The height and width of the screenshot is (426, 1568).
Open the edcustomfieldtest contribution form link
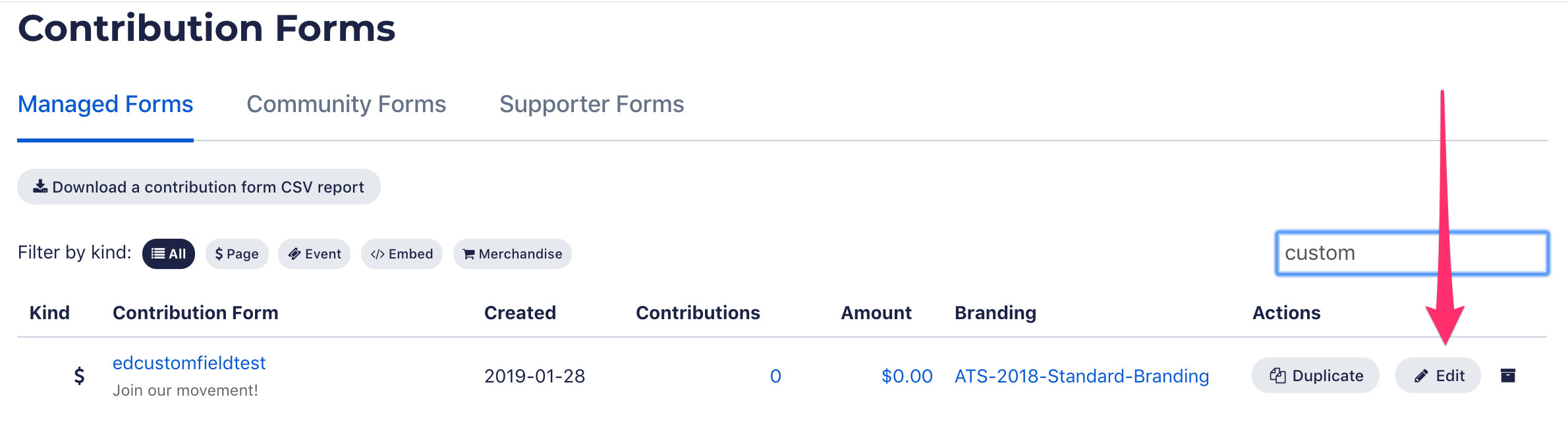pyautogui.click(x=189, y=363)
